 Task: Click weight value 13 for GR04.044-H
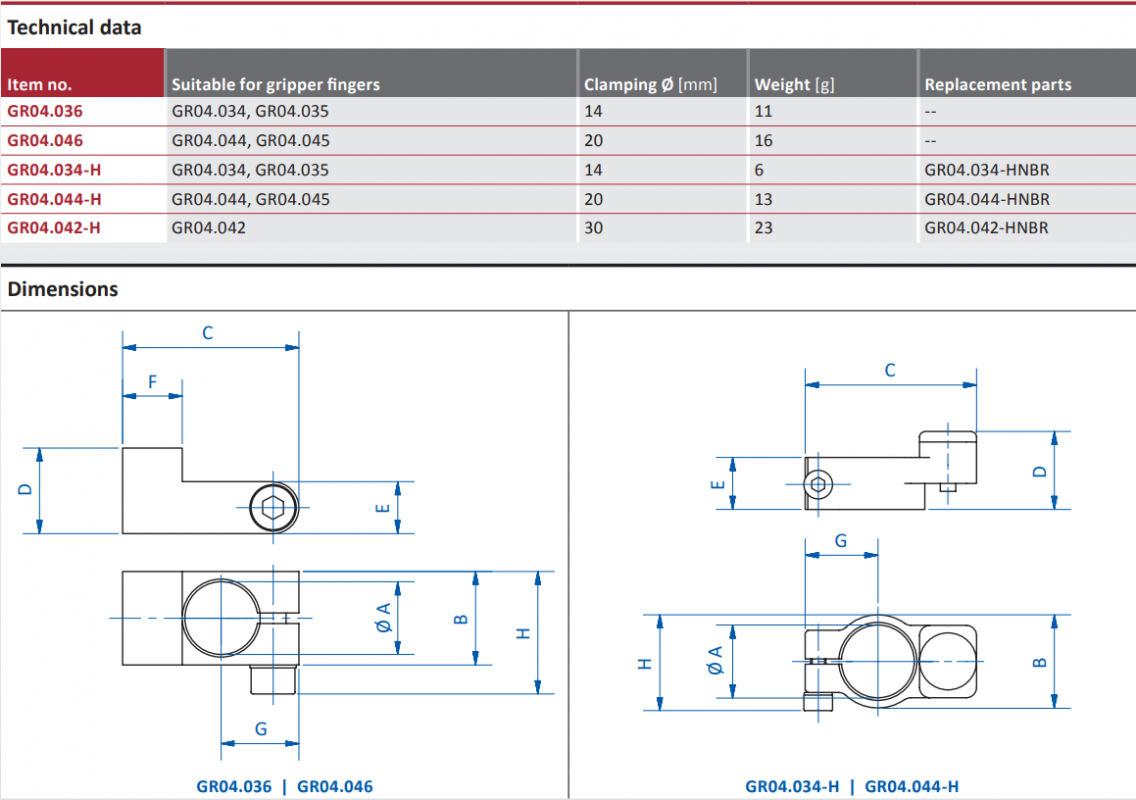click(x=764, y=199)
